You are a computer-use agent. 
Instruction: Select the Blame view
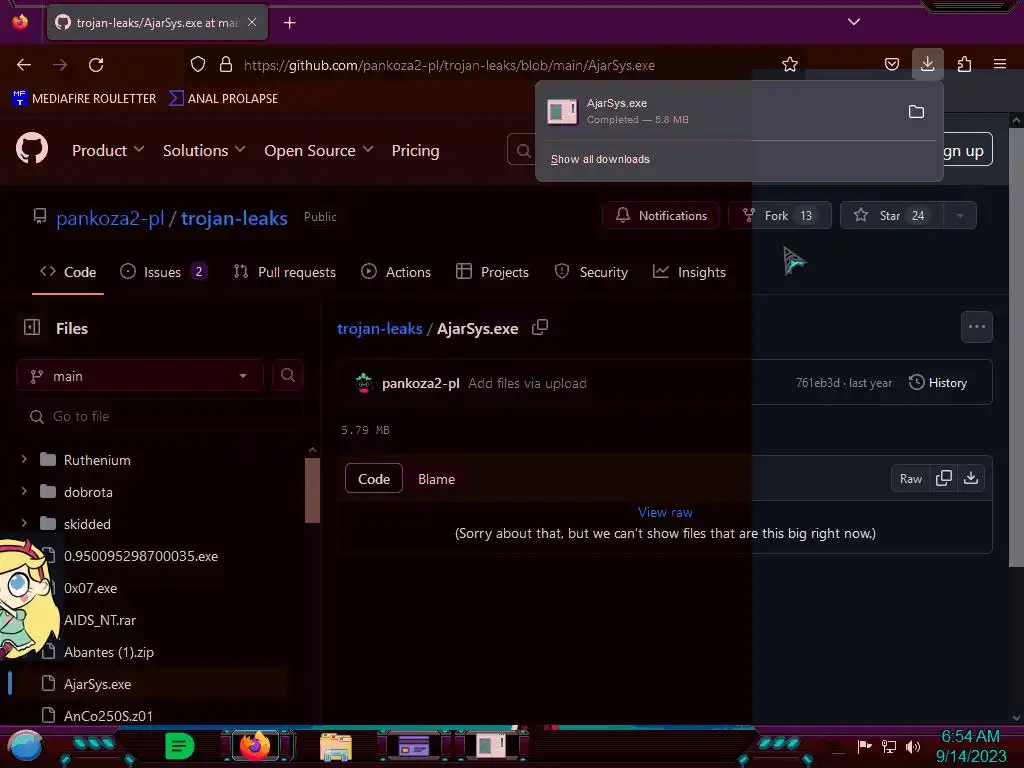point(436,479)
